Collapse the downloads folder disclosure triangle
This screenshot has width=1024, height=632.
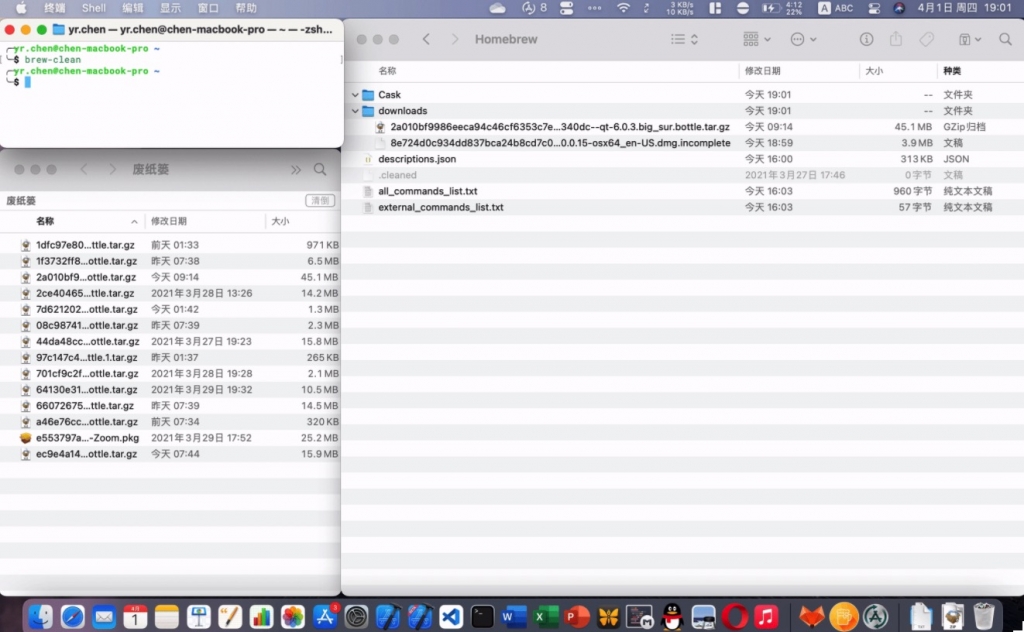point(355,111)
